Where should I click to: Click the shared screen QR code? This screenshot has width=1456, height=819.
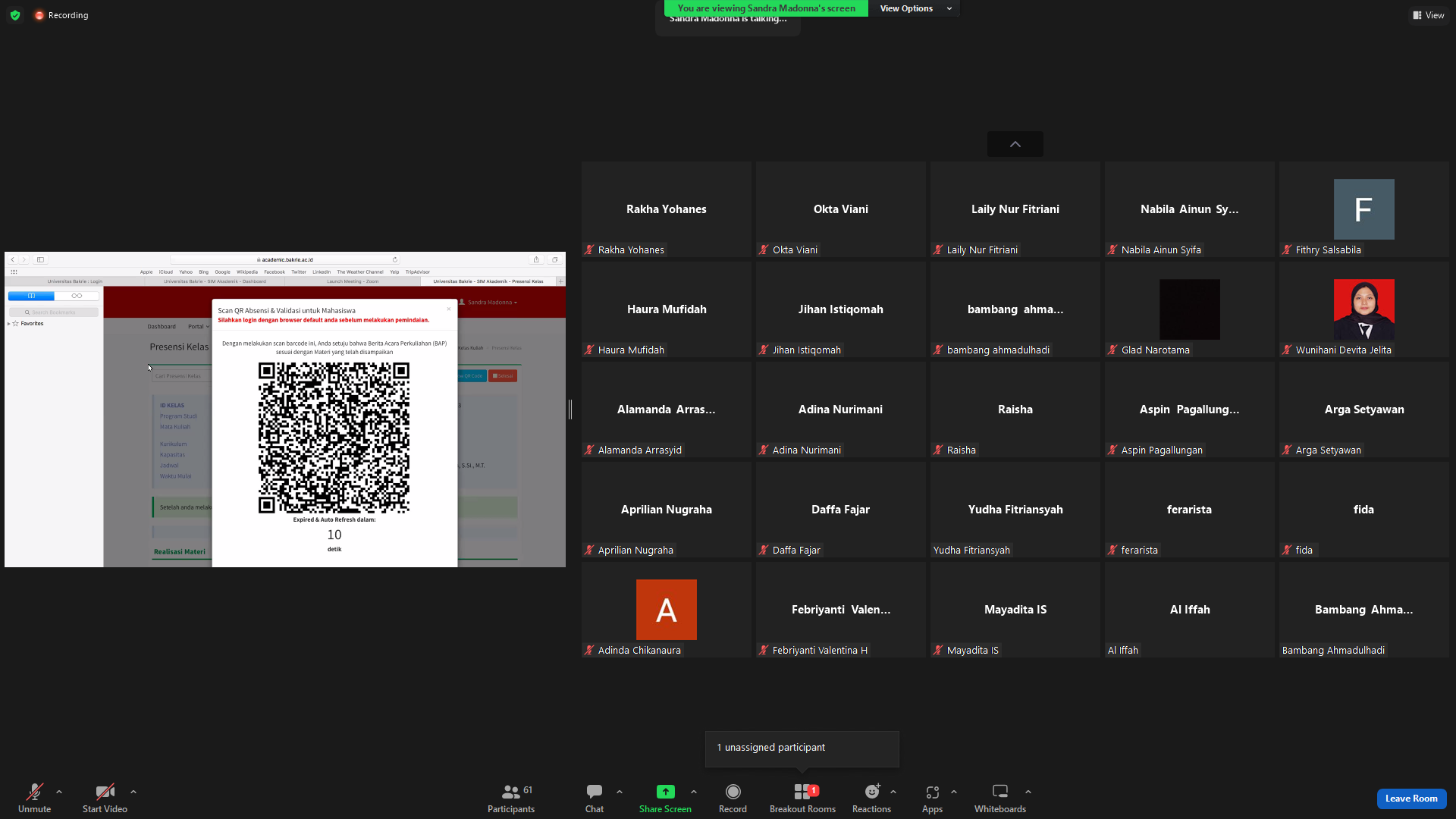[334, 438]
